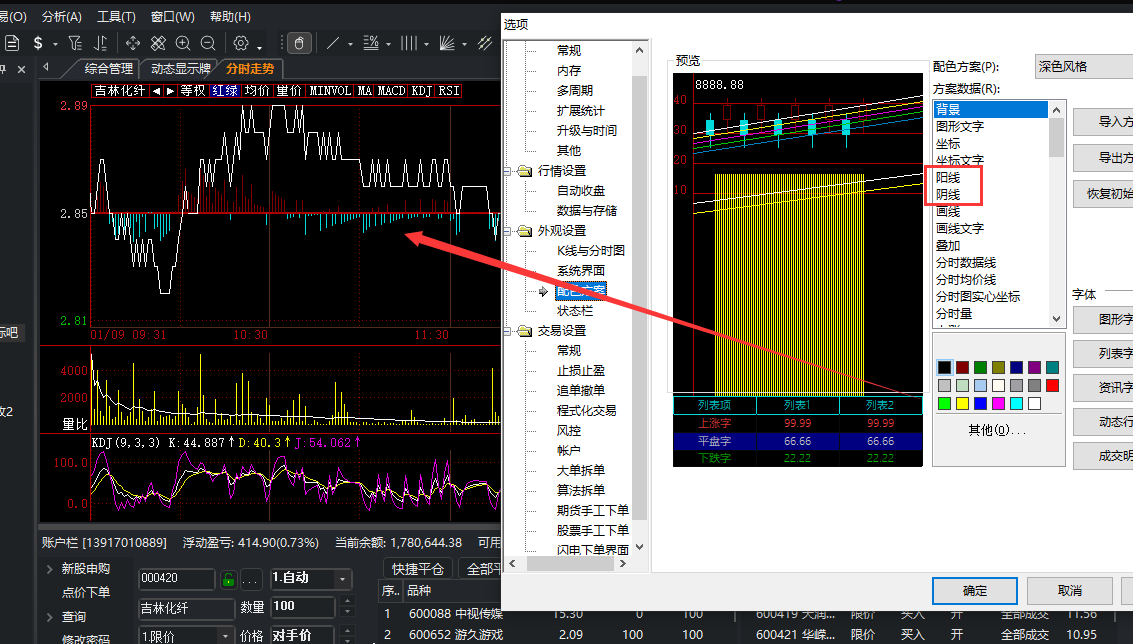This screenshot has height=644, width=1133.
Task: Click the green unlock icon beside 000420
Action: 228,579
